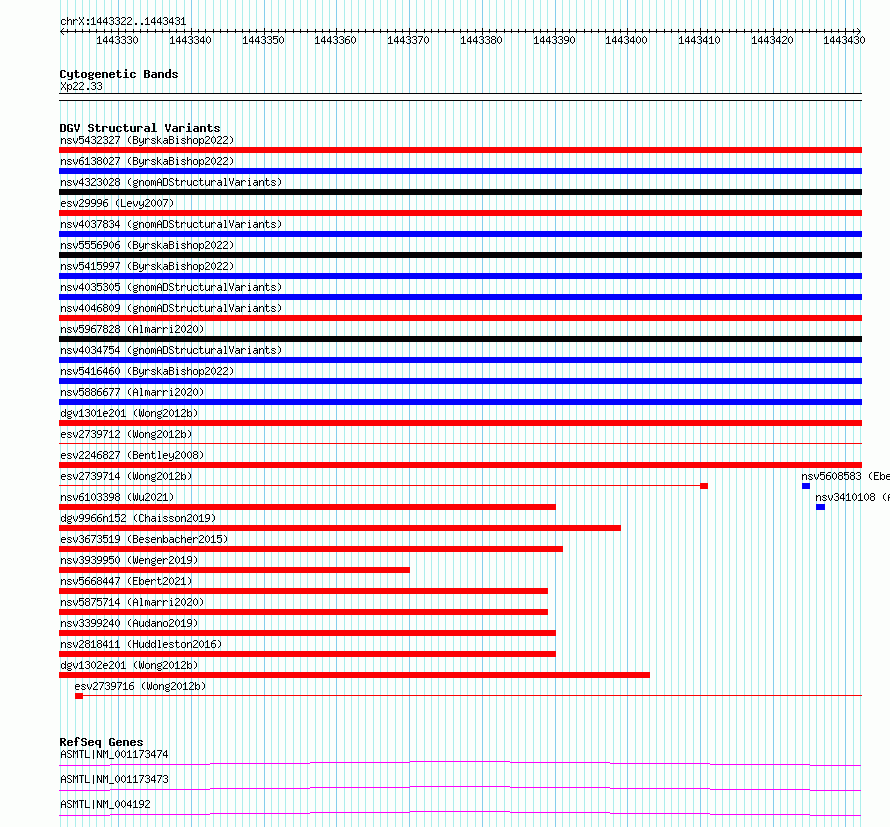Image resolution: width=890 pixels, height=827 pixels.
Task: Open esv3673519 (Besenbacher2015) label
Action: tap(144, 539)
